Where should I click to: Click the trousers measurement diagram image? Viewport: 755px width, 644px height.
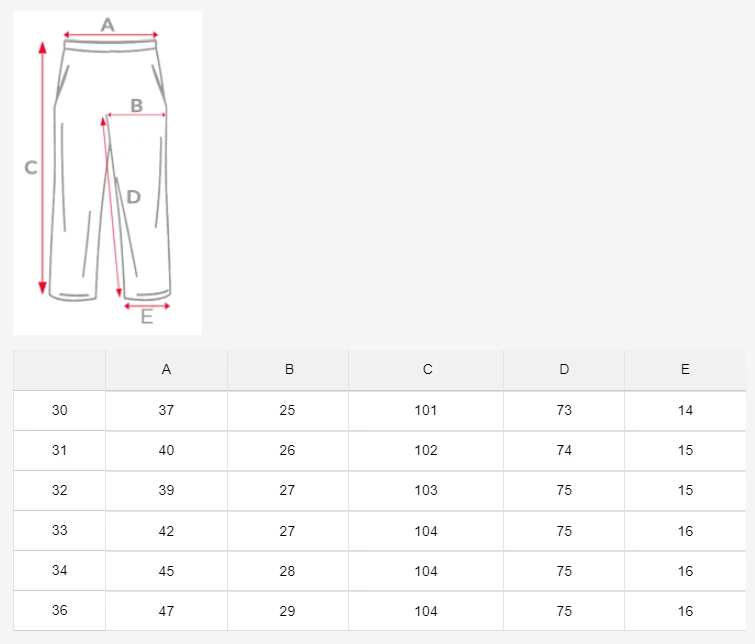107,172
